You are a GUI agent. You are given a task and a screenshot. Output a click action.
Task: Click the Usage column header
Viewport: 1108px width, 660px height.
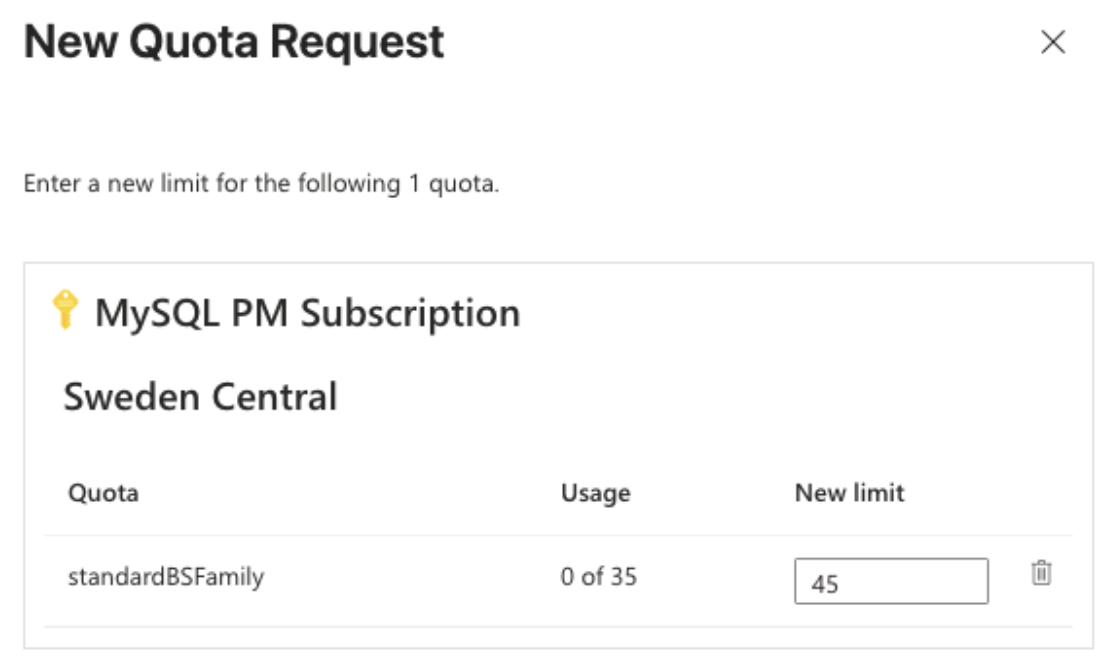[596, 493]
